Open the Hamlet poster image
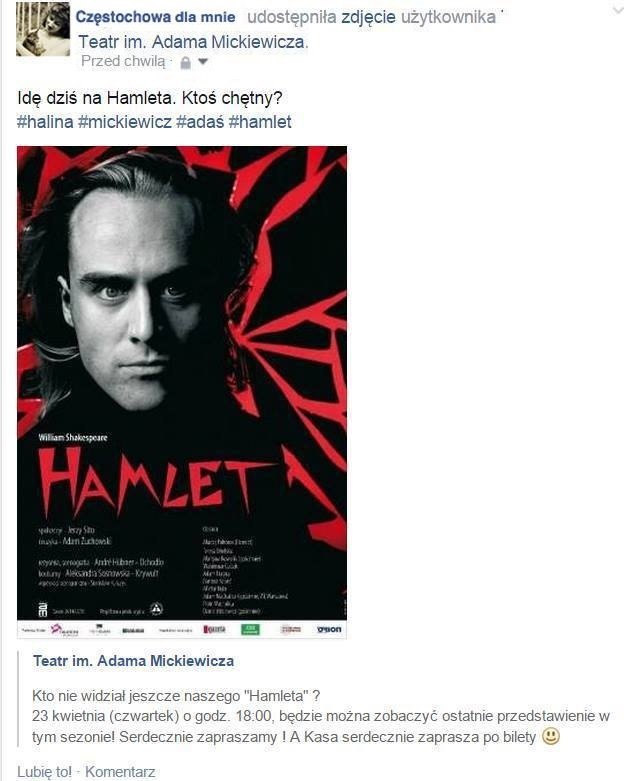This screenshot has height=781, width=637. tap(182, 392)
